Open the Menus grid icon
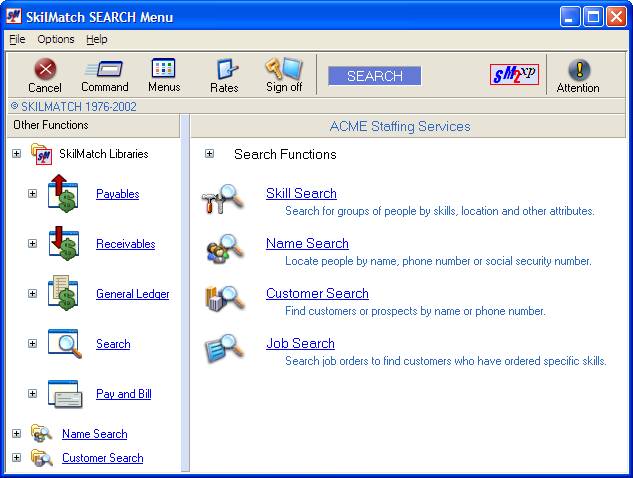The height and width of the screenshot is (478, 633). pyautogui.click(x=163, y=68)
